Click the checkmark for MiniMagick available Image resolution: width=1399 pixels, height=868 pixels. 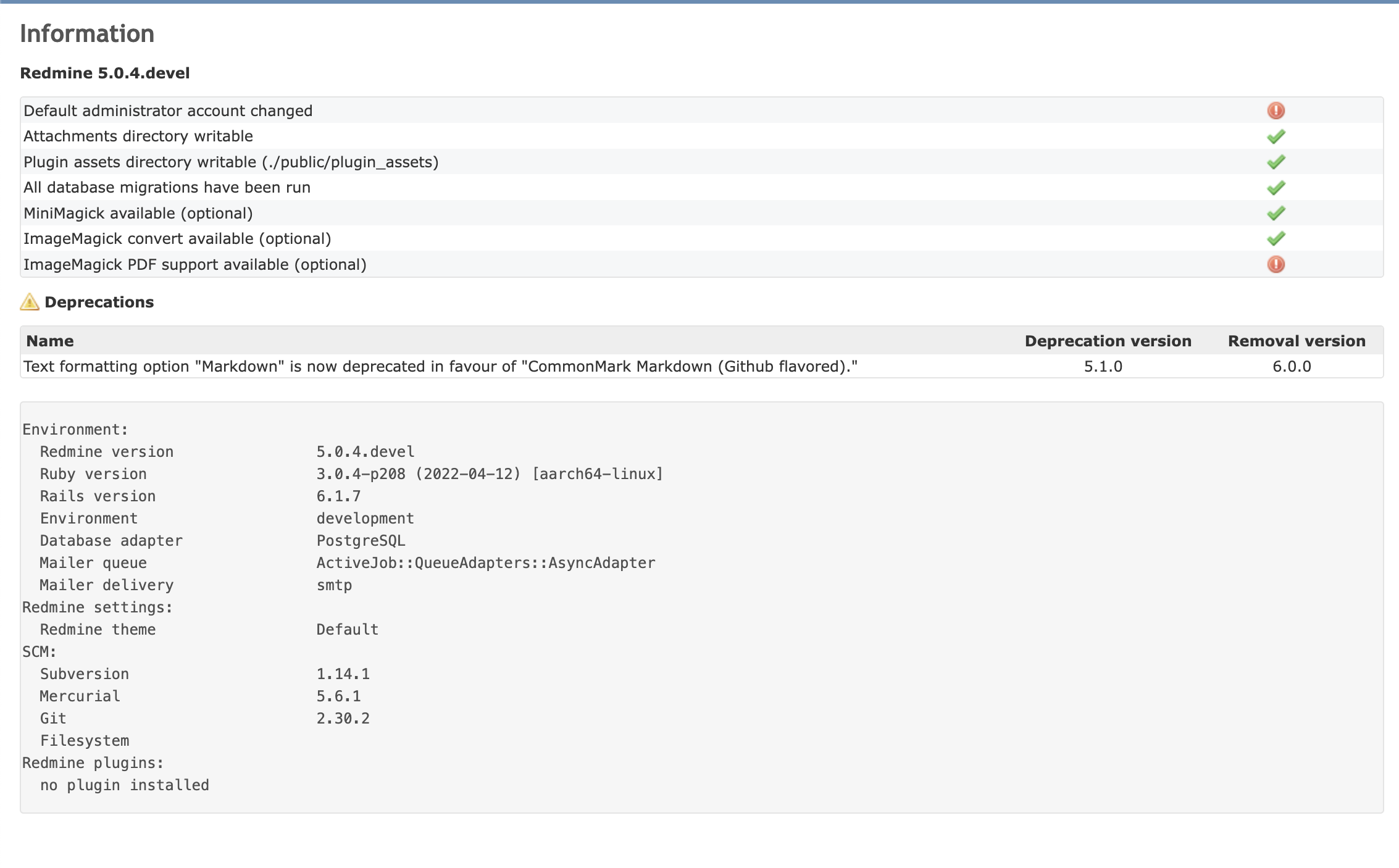1276,213
